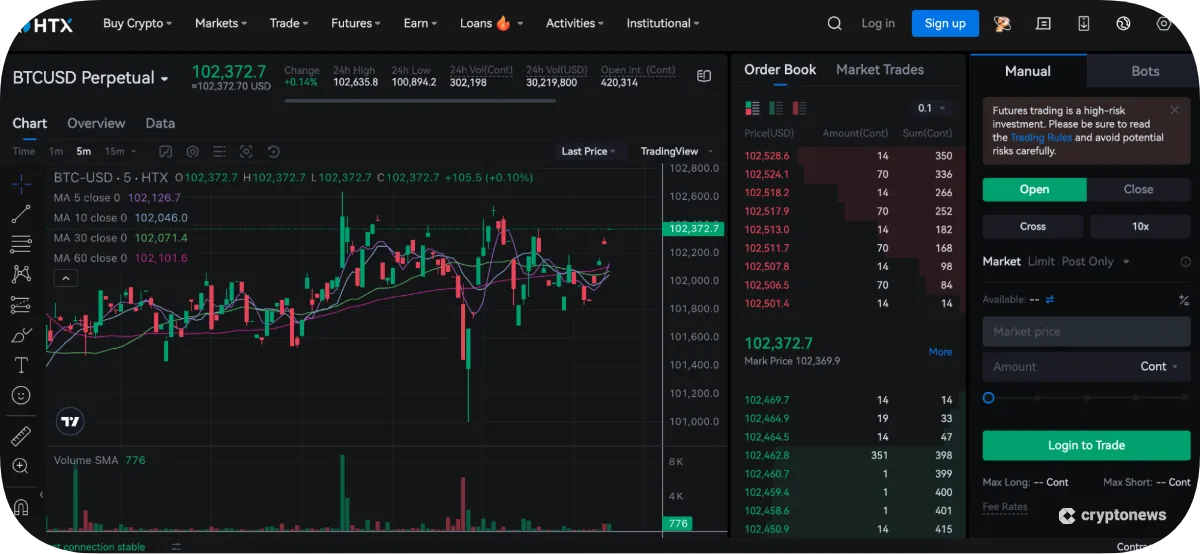Screen dimensions: 1200x554
Task: Switch to the Overview tab
Action: click(x=96, y=123)
